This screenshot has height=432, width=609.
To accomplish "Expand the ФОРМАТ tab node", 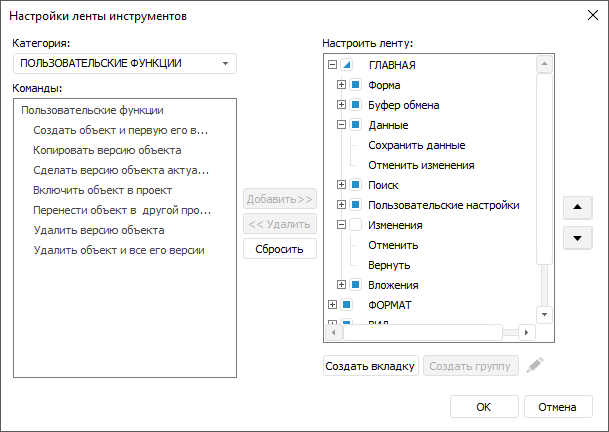I will tap(333, 304).
